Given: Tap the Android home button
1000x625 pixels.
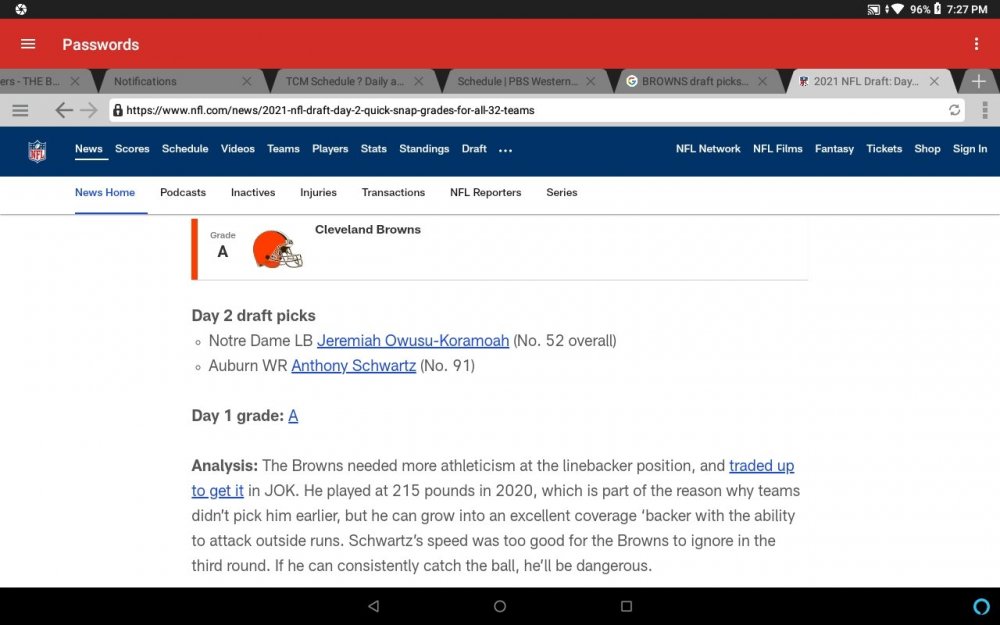Looking at the screenshot, I should click(x=500, y=606).
